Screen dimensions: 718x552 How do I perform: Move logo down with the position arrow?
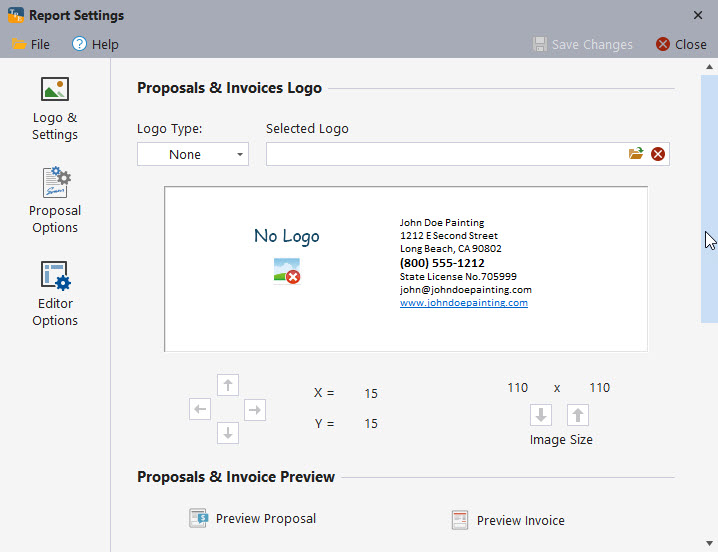point(228,433)
